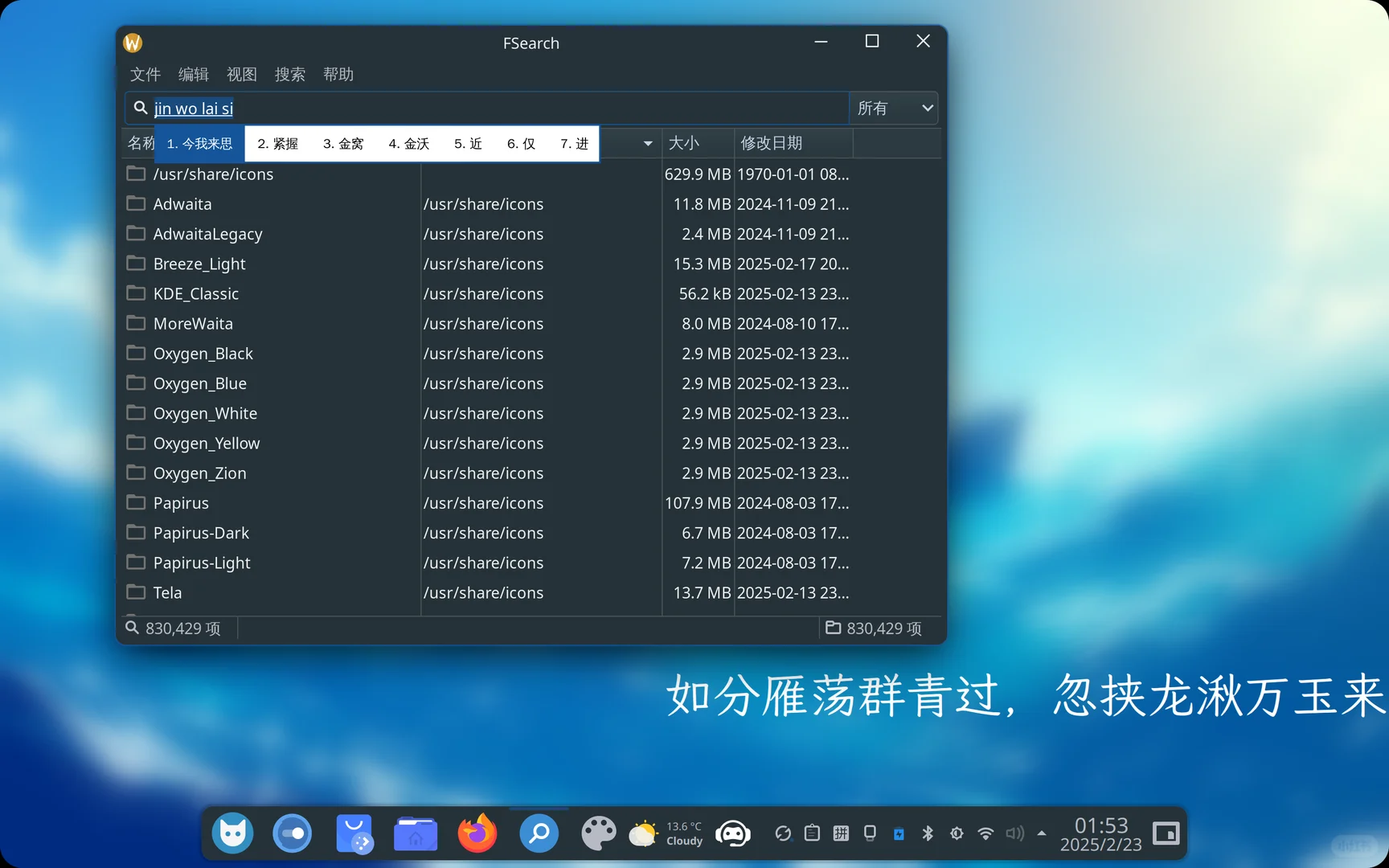The image size is (1389, 868).
Task: Click the magnifier search icon in the dock
Action: click(x=539, y=833)
